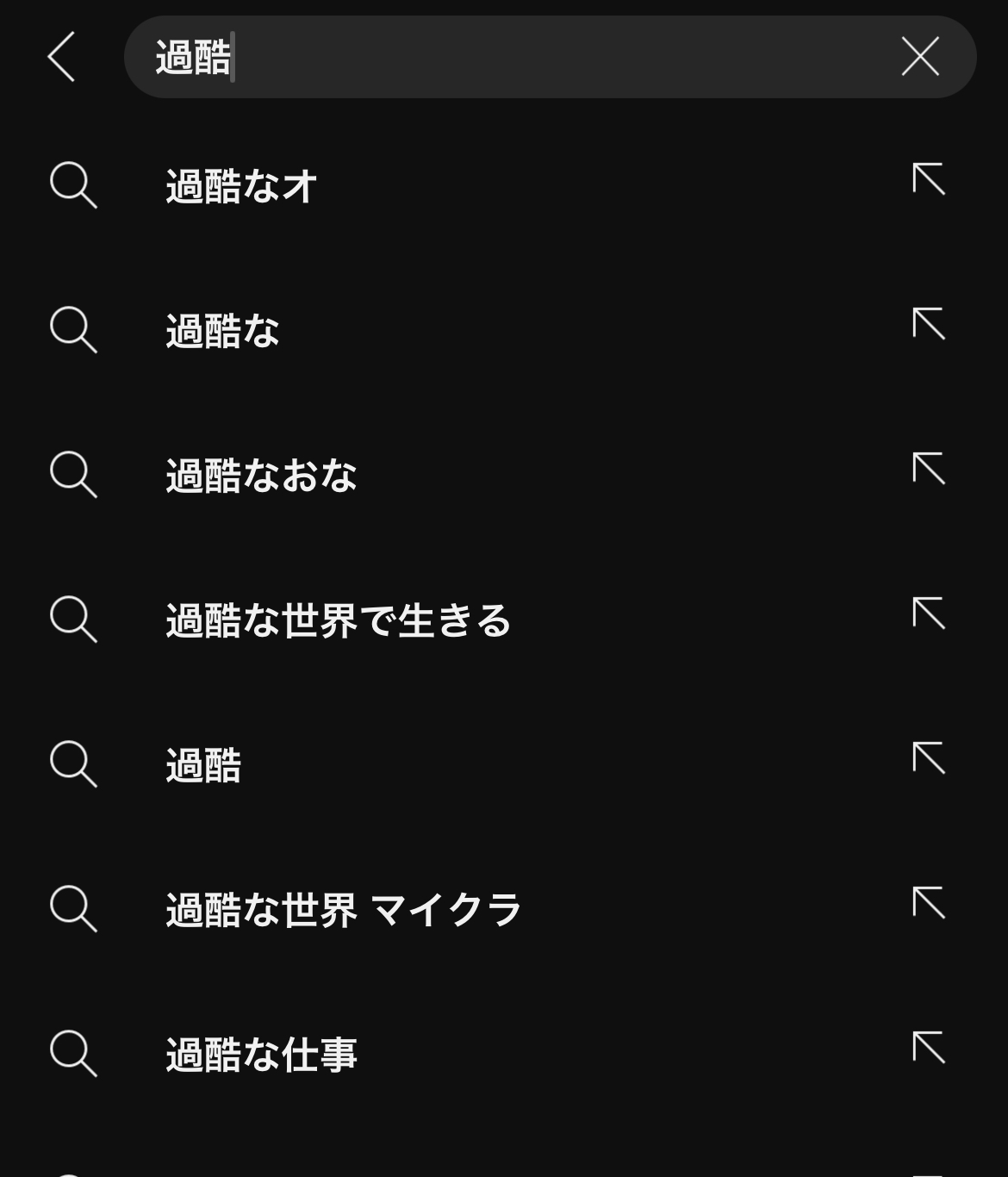Insert 過酷なオ into search box via arrow
This screenshot has width=1008, height=1177.
click(929, 180)
